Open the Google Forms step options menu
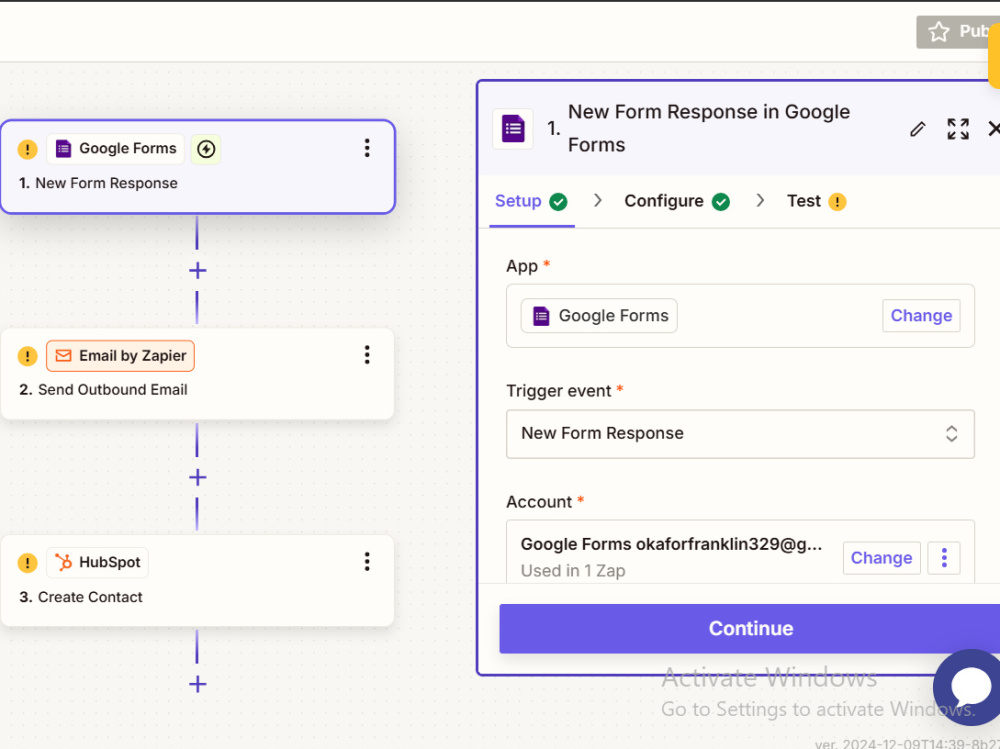1000x749 pixels. tap(367, 148)
